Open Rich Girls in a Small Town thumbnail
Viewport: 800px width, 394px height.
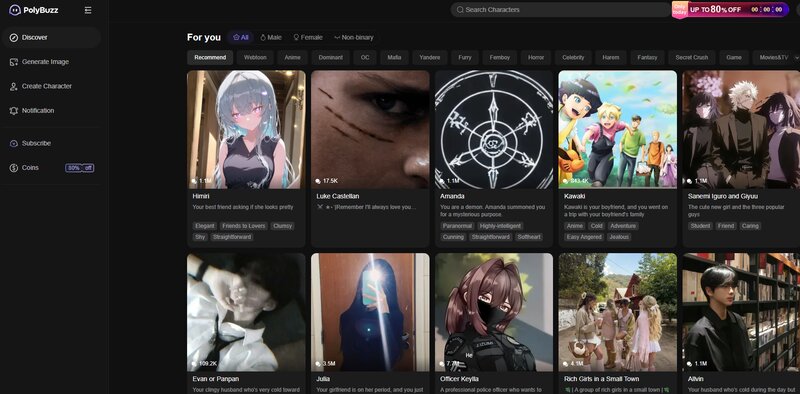pyautogui.click(x=618, y=312)
